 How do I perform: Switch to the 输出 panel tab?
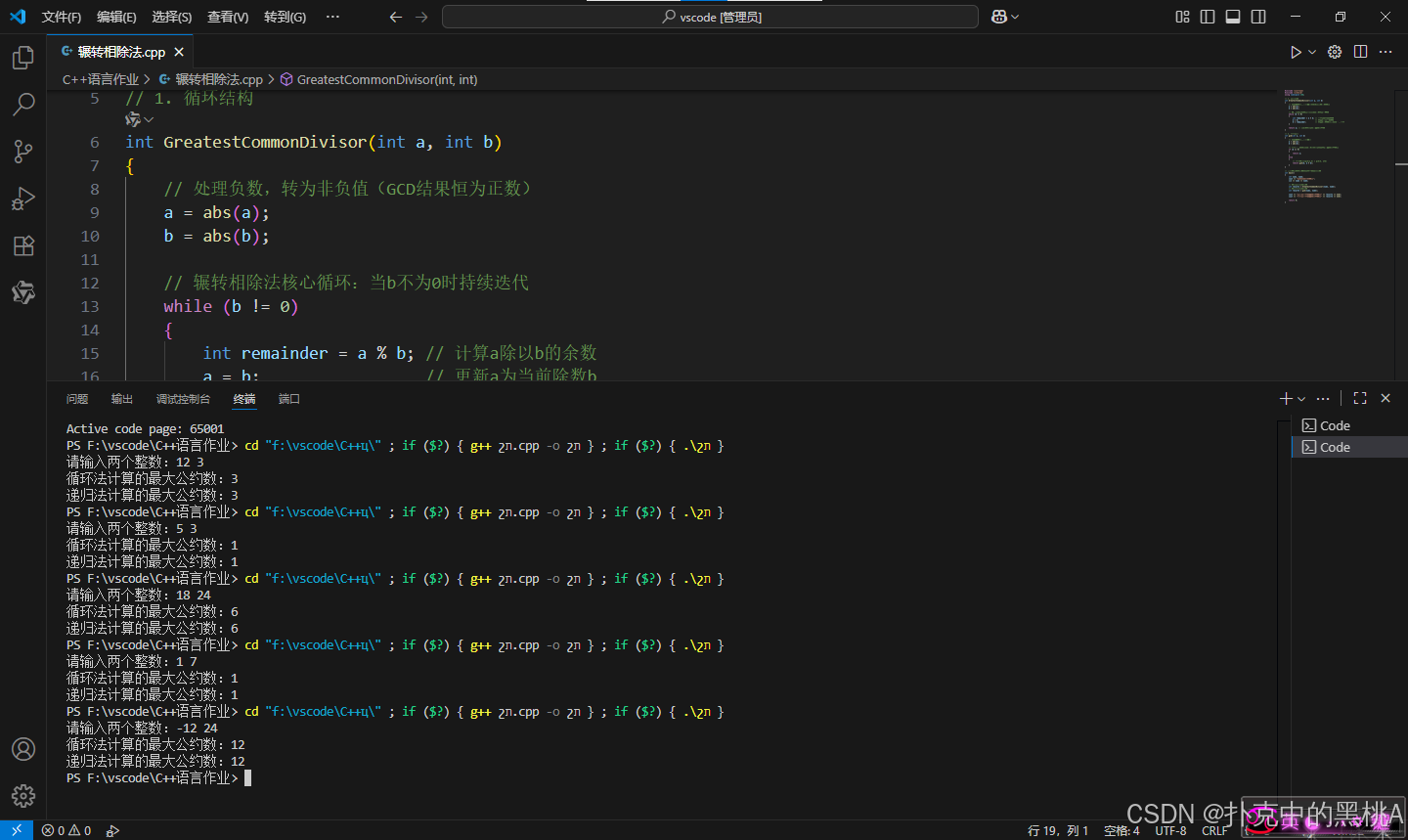point(122,399)
